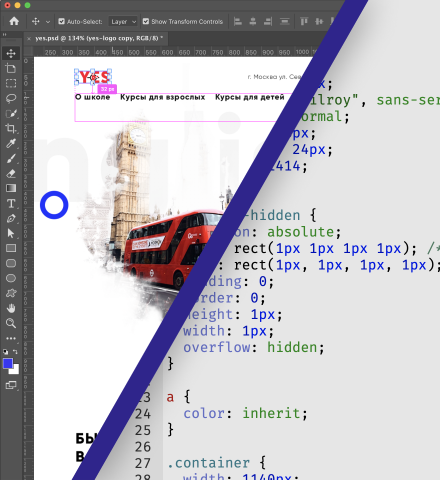Click line number 24 in code editor
The width and height of the screenshot is (440, 480).
tap(143, 414)
